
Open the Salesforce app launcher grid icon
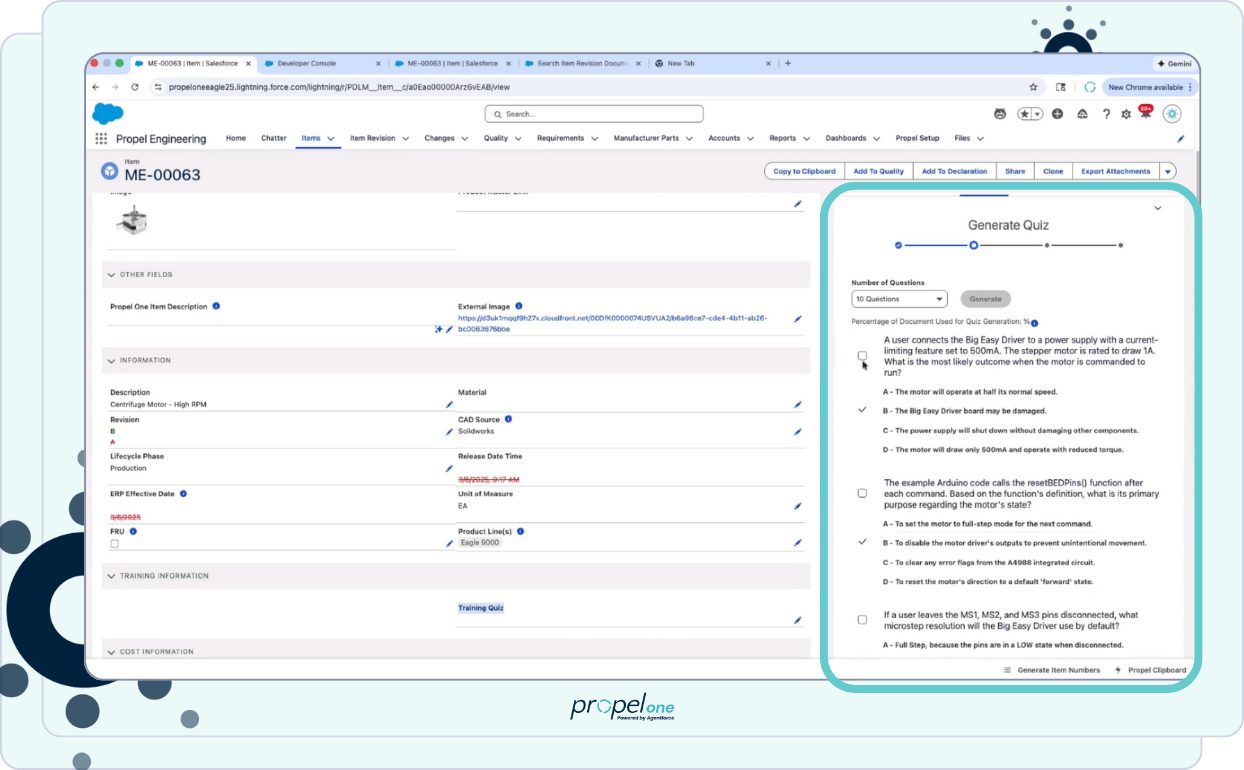click(101, 139)
